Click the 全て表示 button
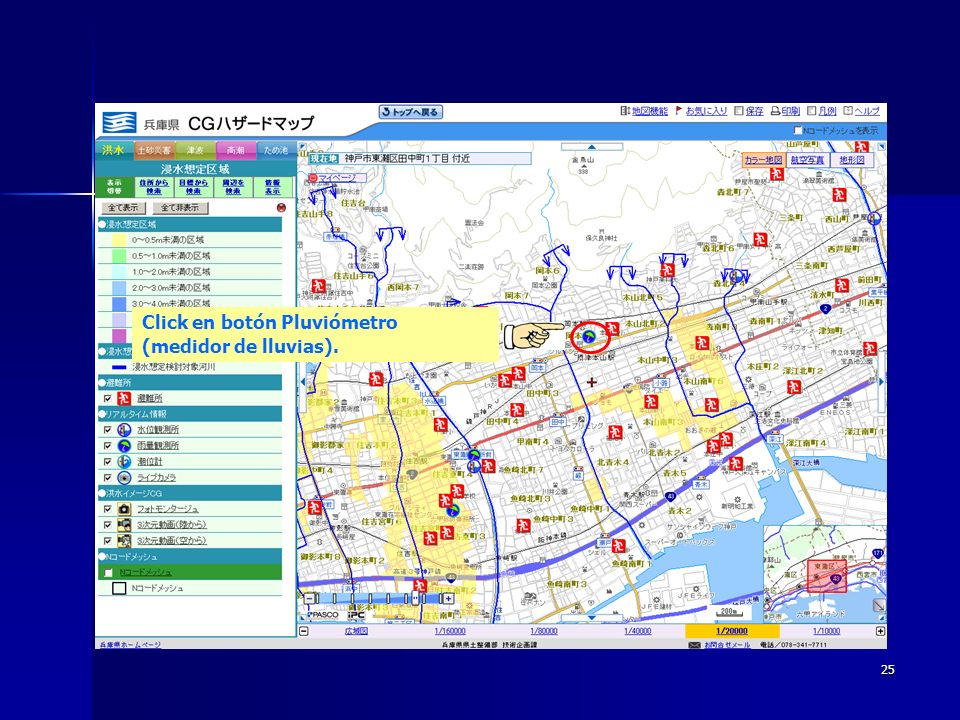 (x=123, y=208)
